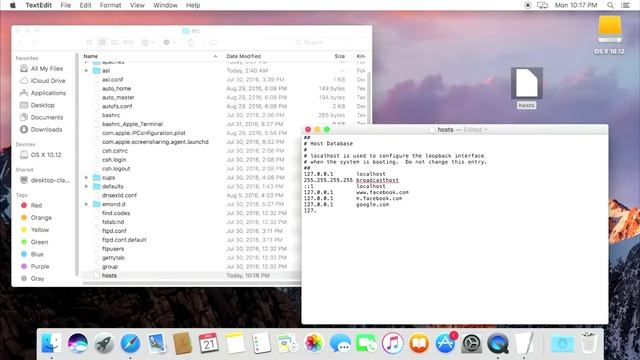
Task: Open Downloads folder stack in Dock
Action: point(562,343)
